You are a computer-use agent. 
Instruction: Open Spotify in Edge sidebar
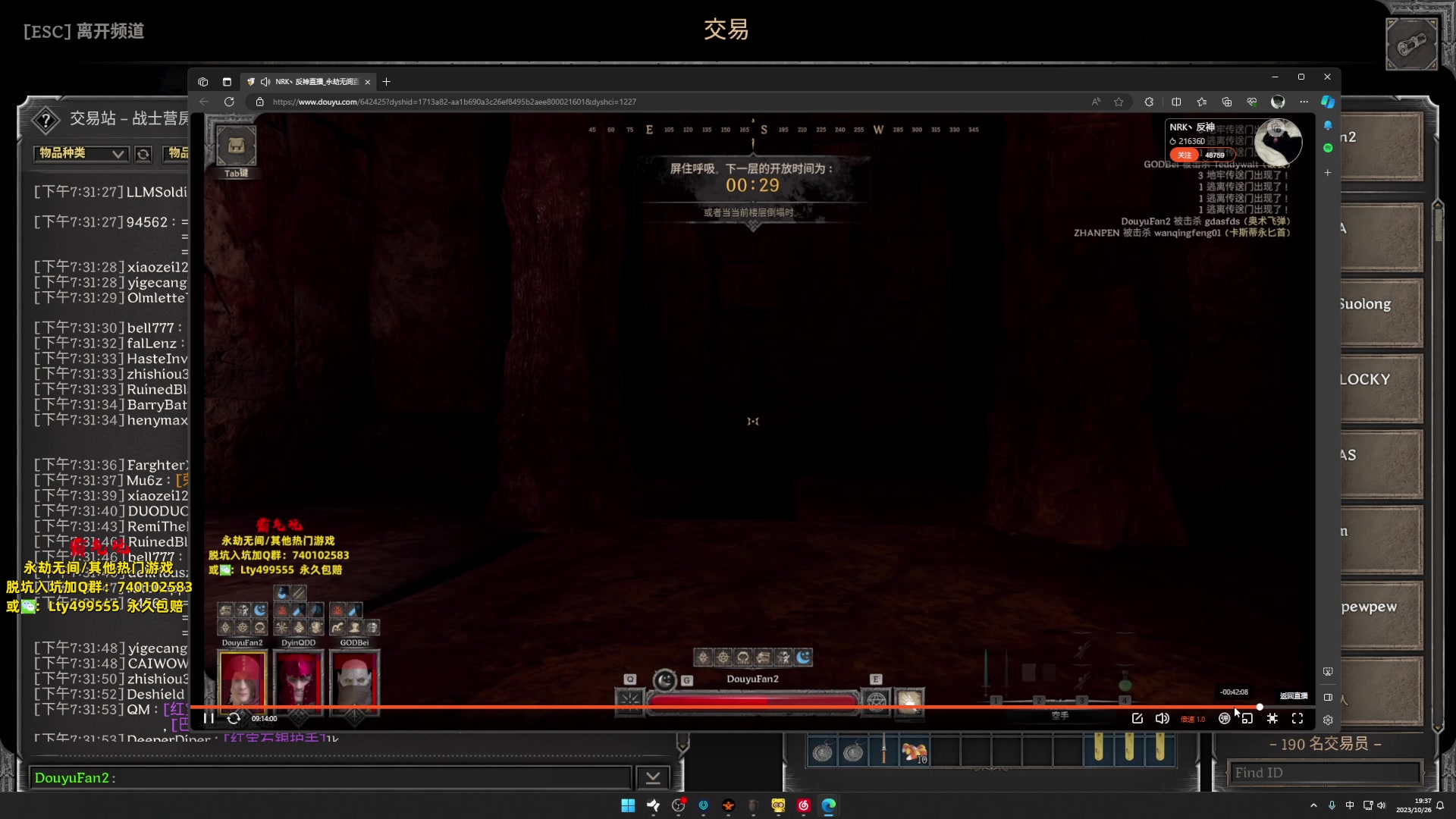coord(1328,148)
